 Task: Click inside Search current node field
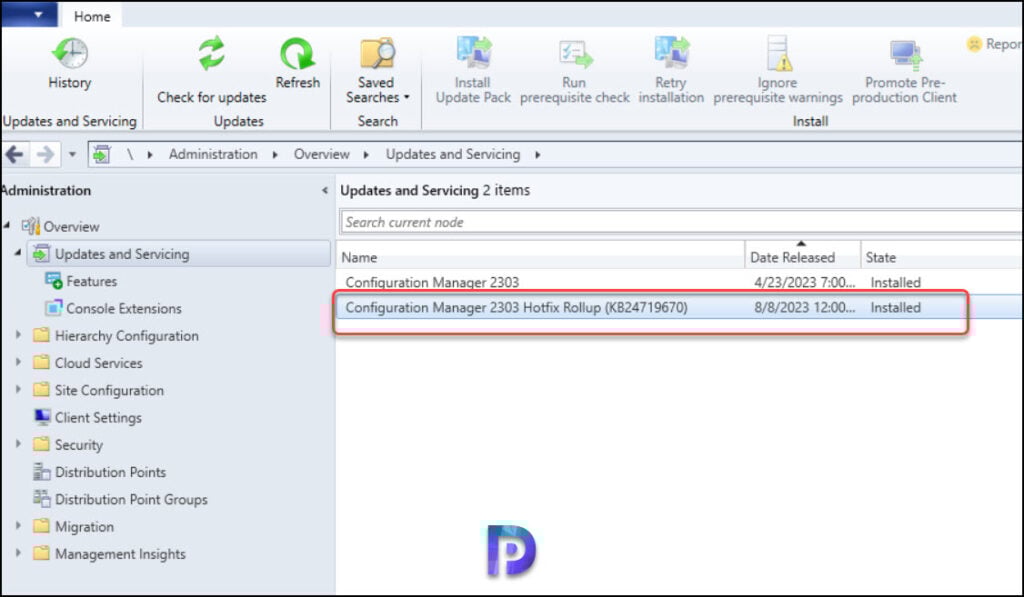click(x=681, y=222)
